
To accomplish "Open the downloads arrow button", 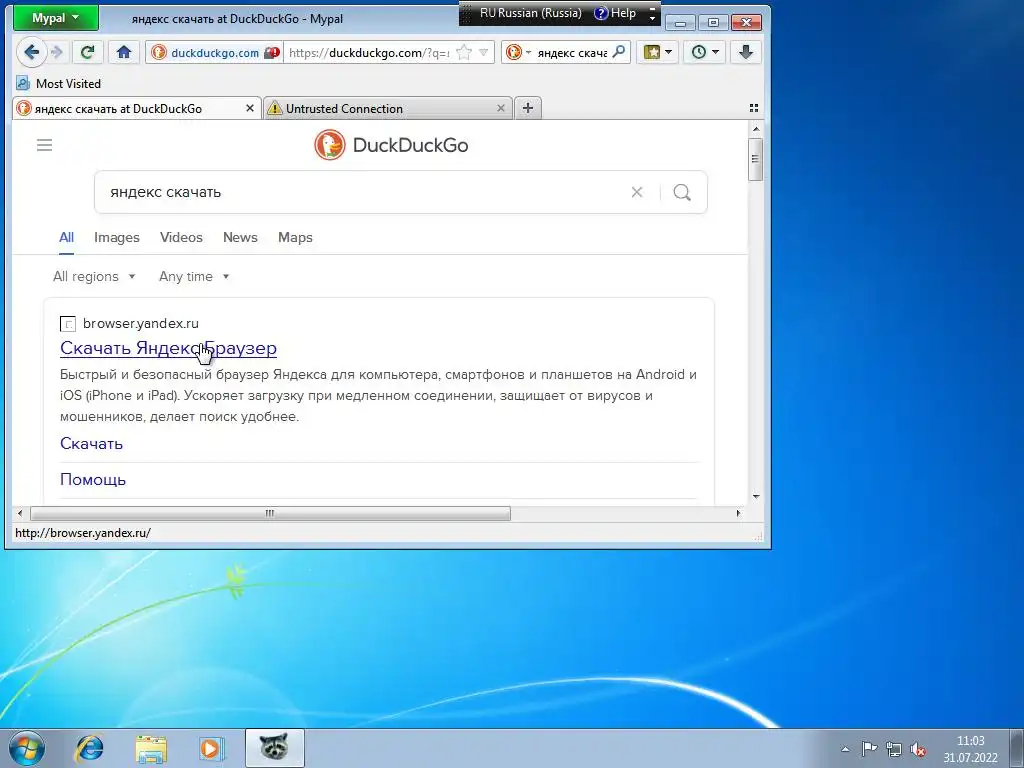I will (x=746, y=52).
